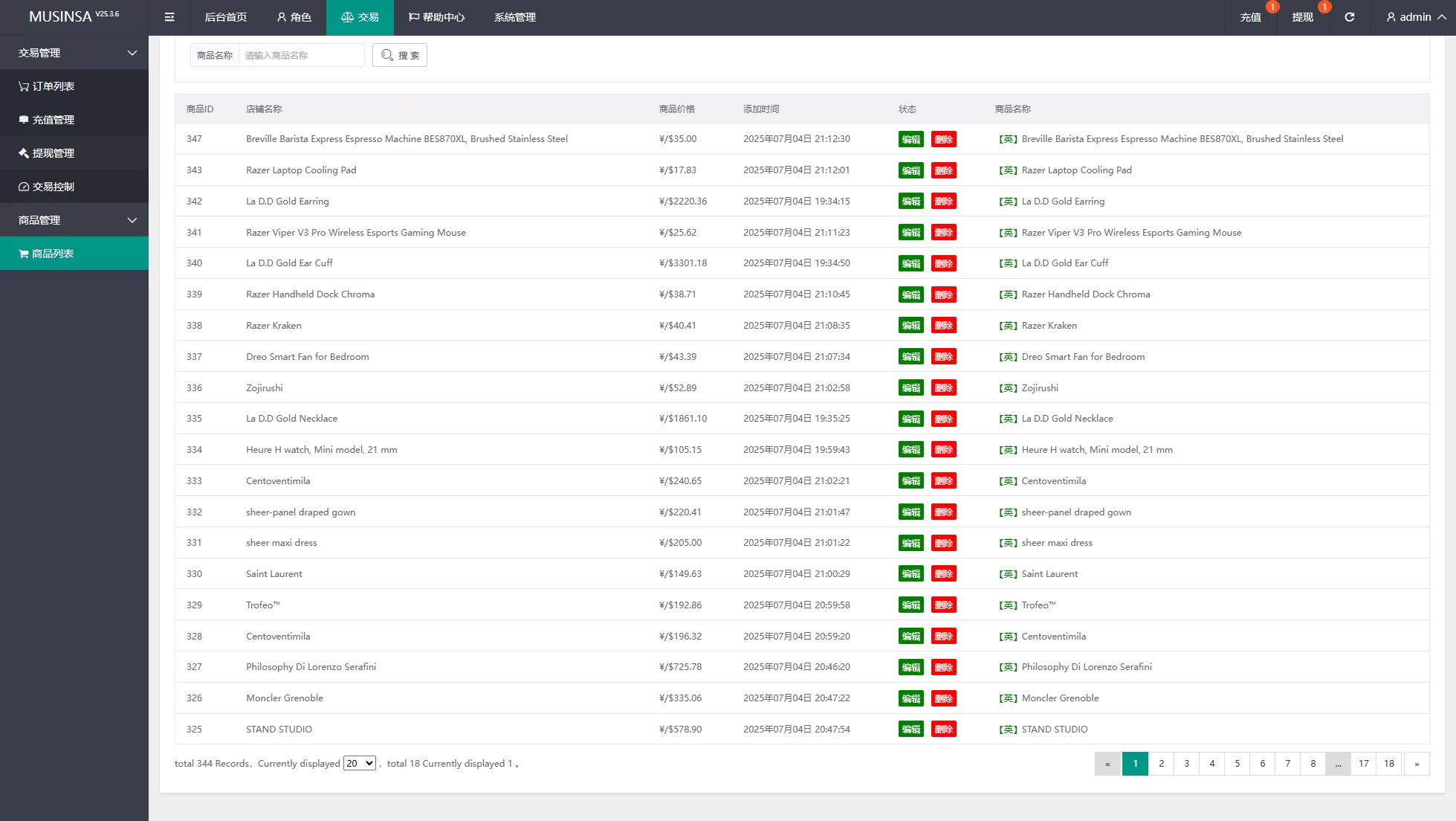1456x821 pixels.
Task: Open 提现管理 in the sidebar
Action: pos(47,153)
